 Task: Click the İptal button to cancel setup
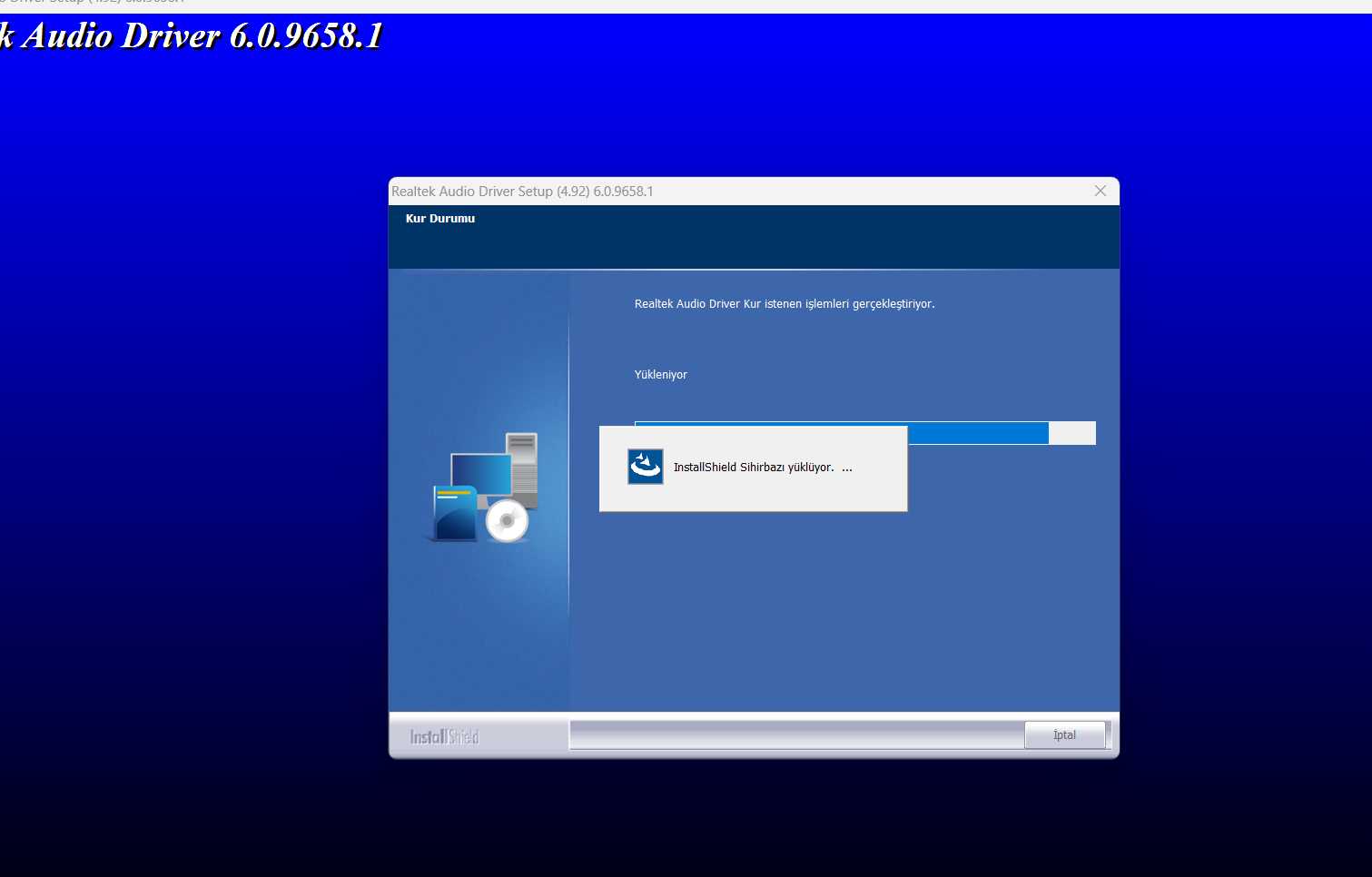(1064, 735)
